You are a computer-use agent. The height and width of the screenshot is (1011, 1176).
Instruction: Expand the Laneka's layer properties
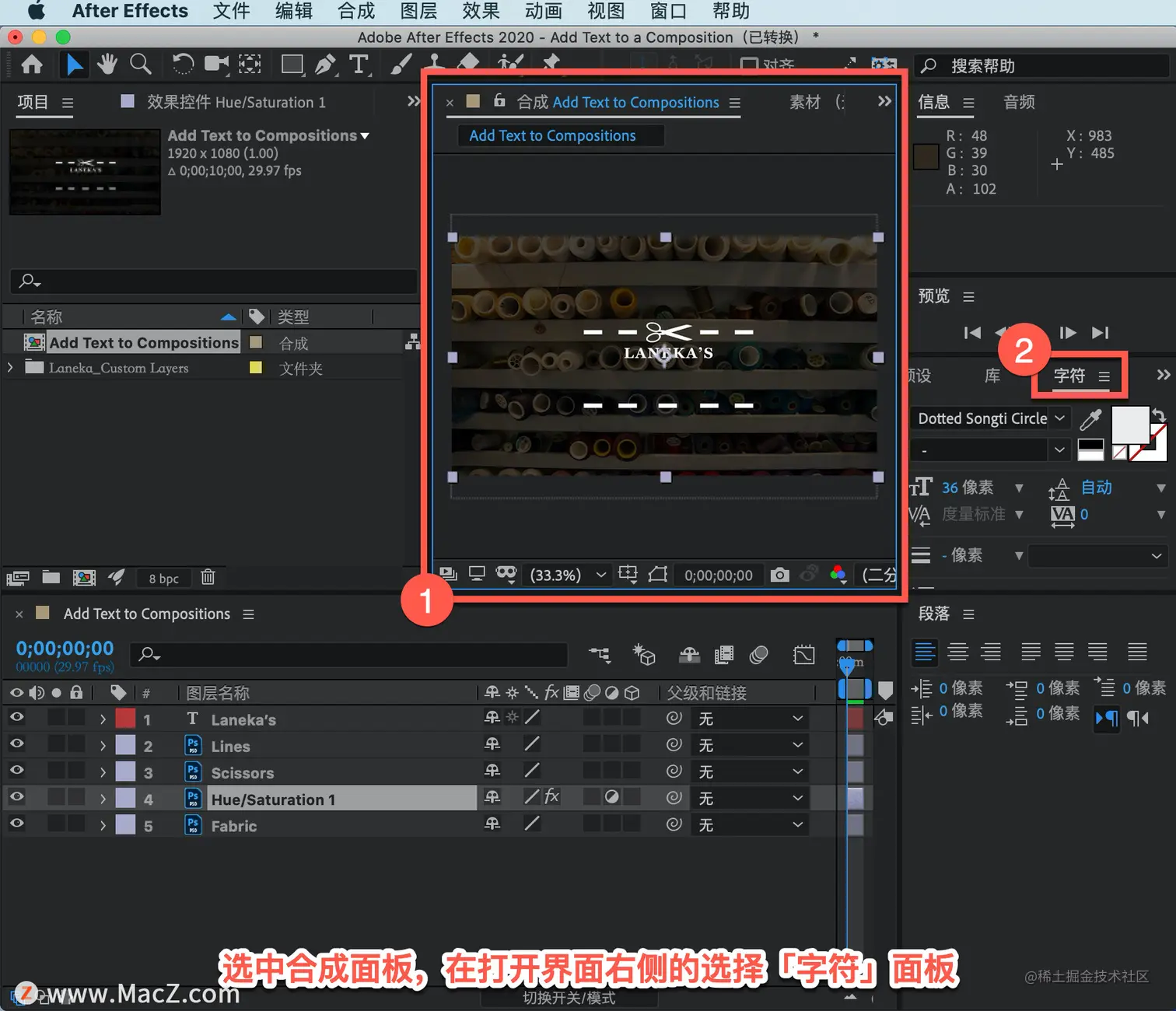coord(103,719)
